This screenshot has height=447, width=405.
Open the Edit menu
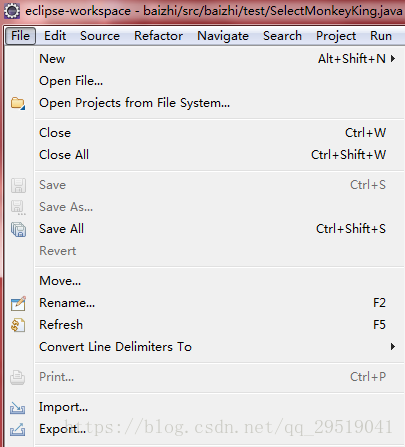click(55, 36)
